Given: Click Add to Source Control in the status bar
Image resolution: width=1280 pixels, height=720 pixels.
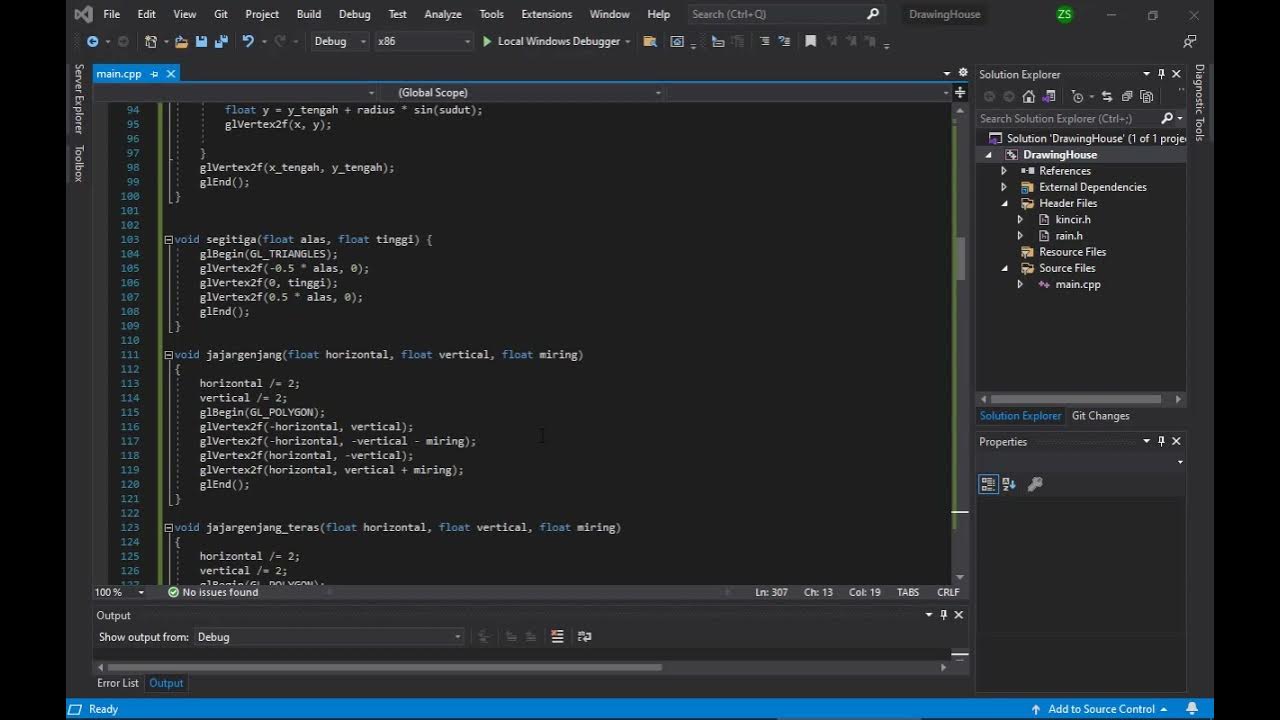Looking at the screenshot, I should (1101, 709).
